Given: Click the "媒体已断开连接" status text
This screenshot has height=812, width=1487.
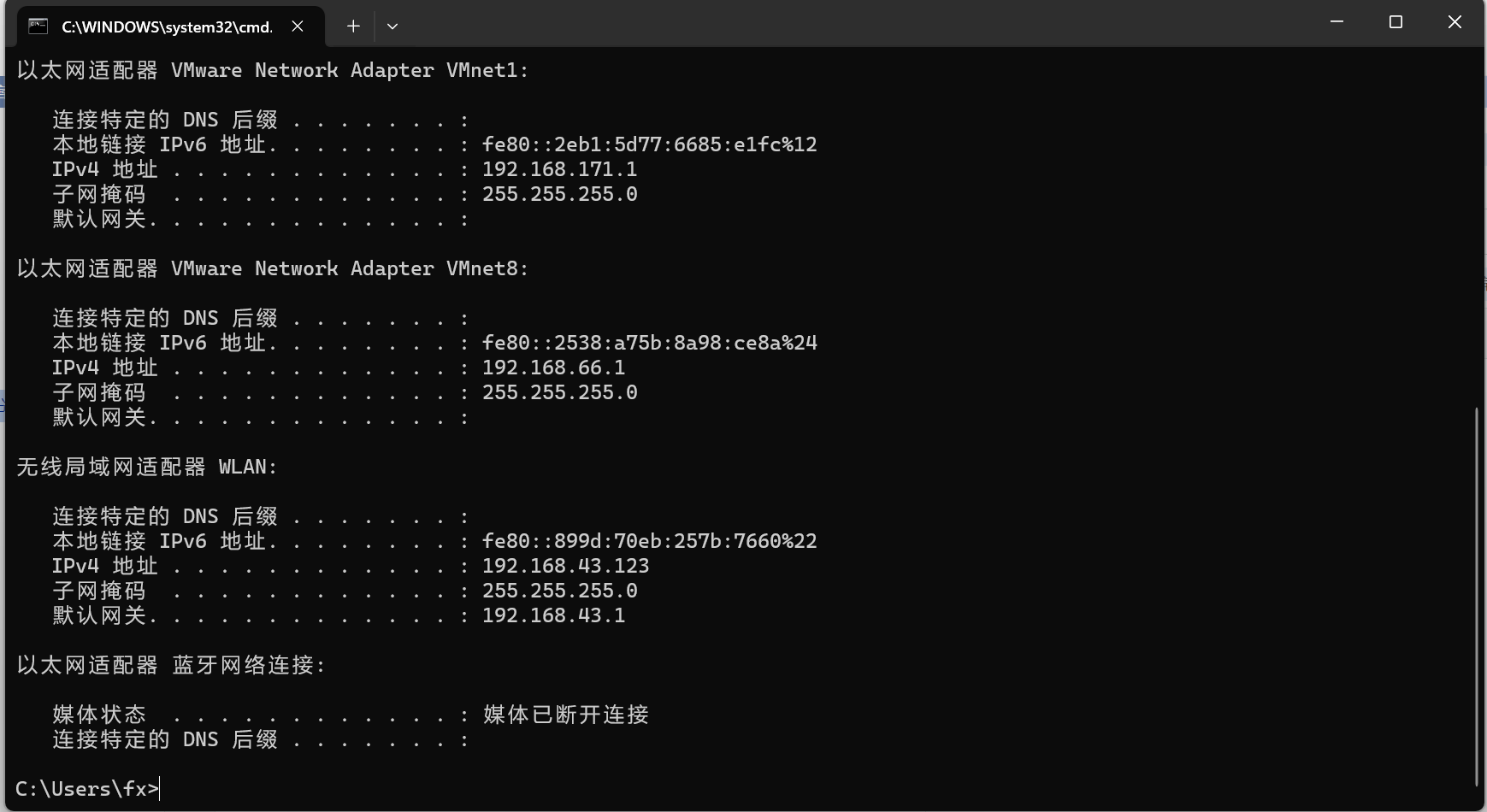Looking at the screenshot, I should click(x=565, y=715).
